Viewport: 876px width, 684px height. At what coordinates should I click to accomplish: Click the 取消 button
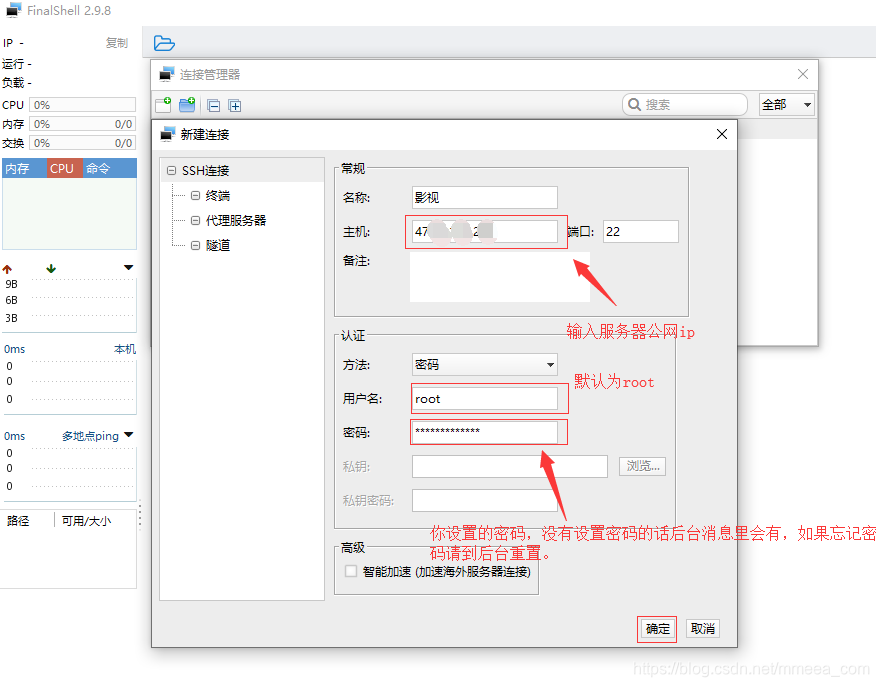(702, 629)
